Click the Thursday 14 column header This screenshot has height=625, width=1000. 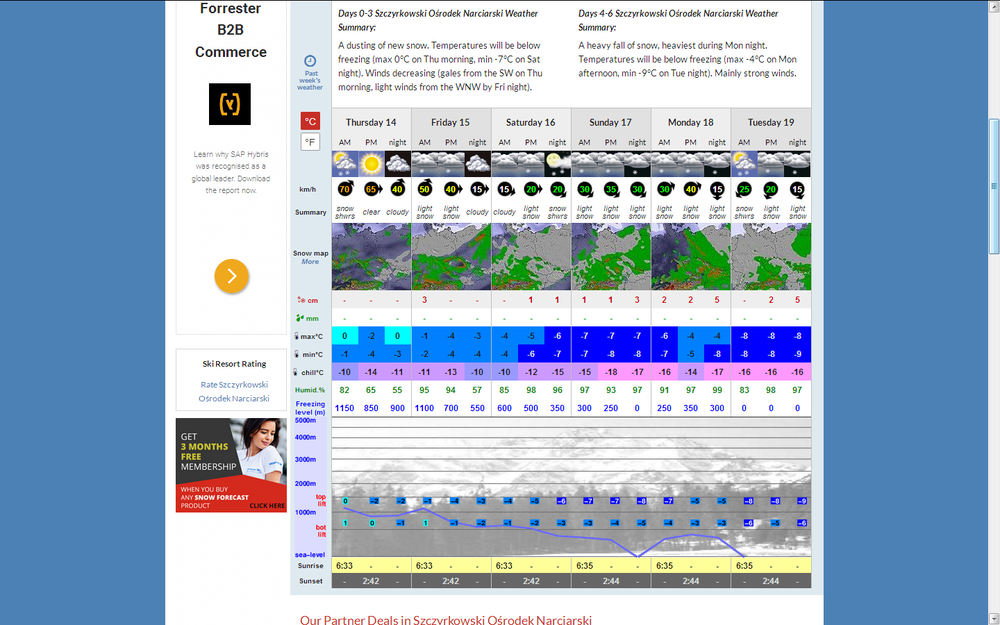click(x=371, y=122)
